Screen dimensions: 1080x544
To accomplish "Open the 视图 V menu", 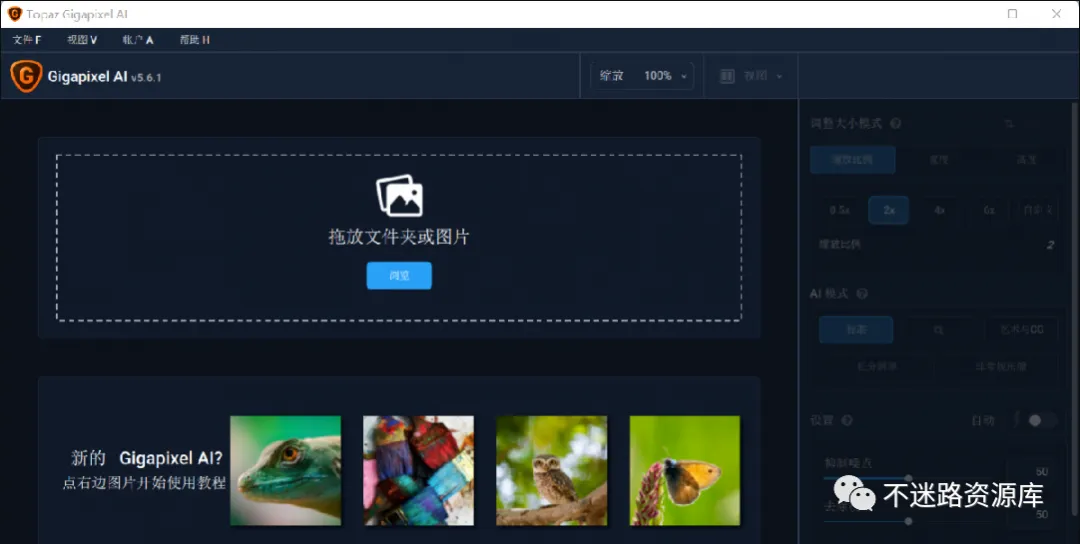I will pyautogui.click(x=82, y=40).
